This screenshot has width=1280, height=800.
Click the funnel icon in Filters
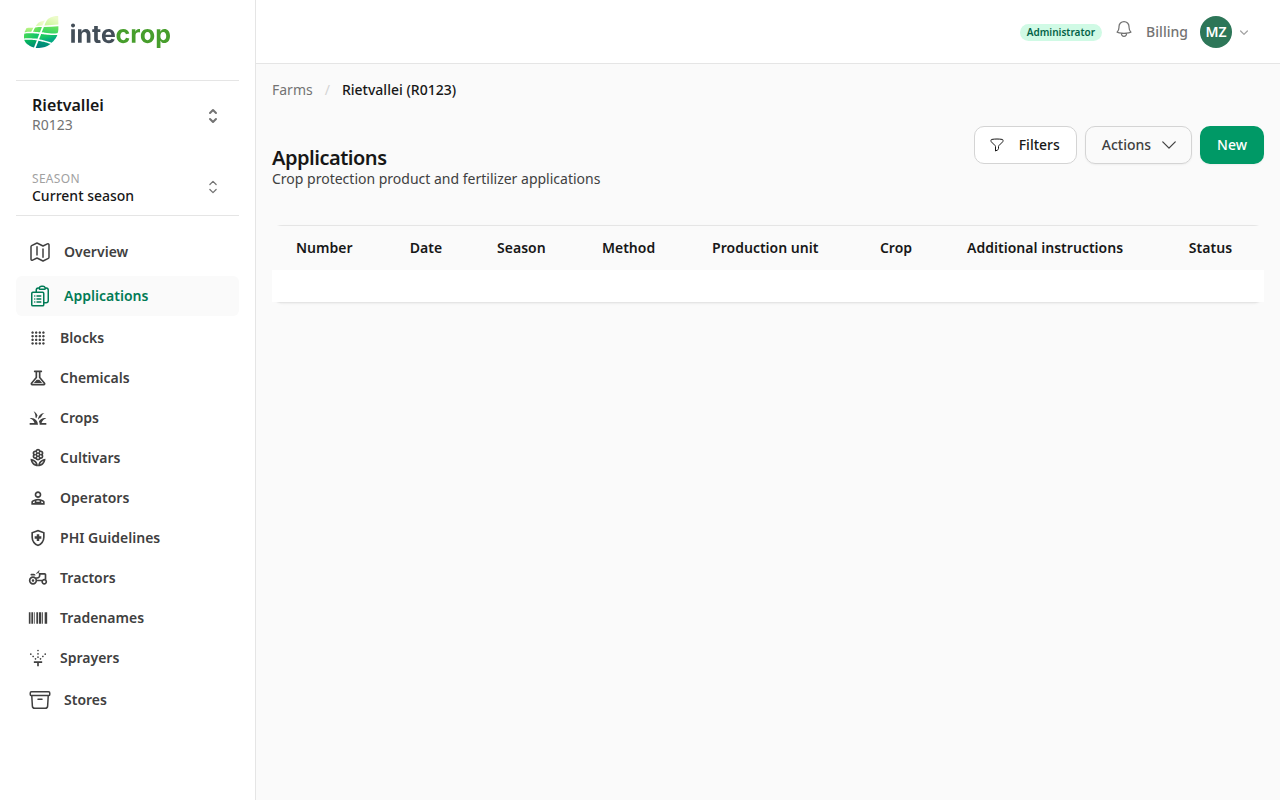point(997,145)
